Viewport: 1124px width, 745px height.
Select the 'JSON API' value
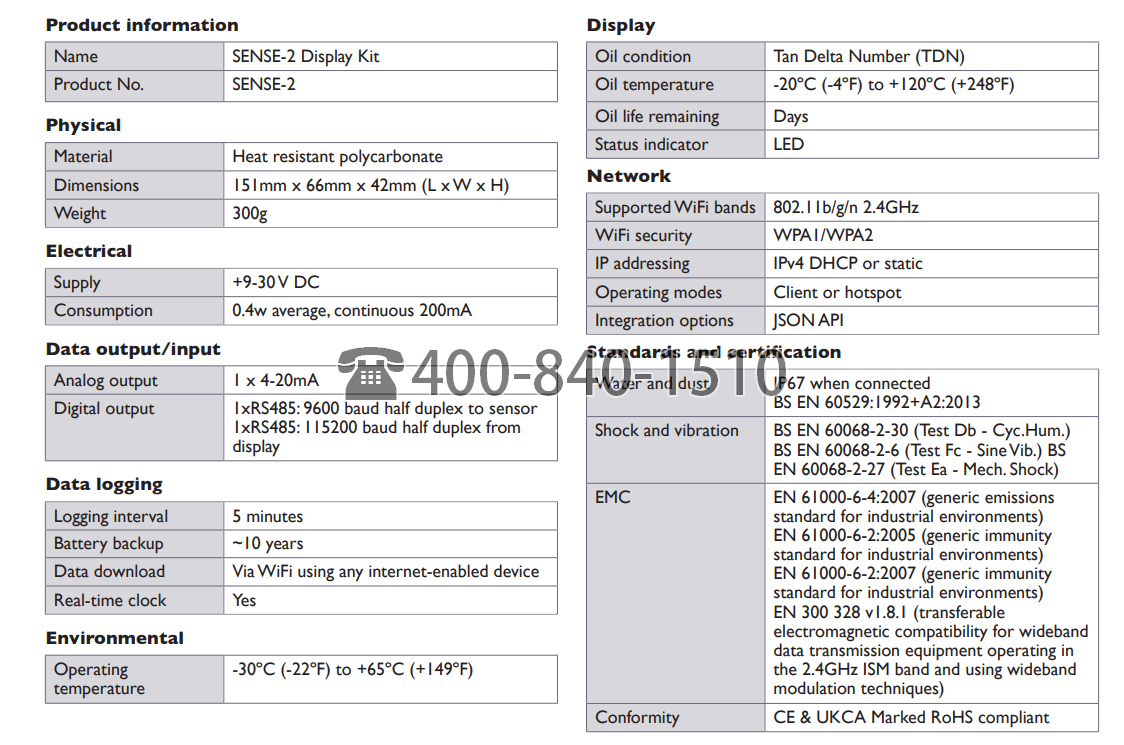(808, 321)
